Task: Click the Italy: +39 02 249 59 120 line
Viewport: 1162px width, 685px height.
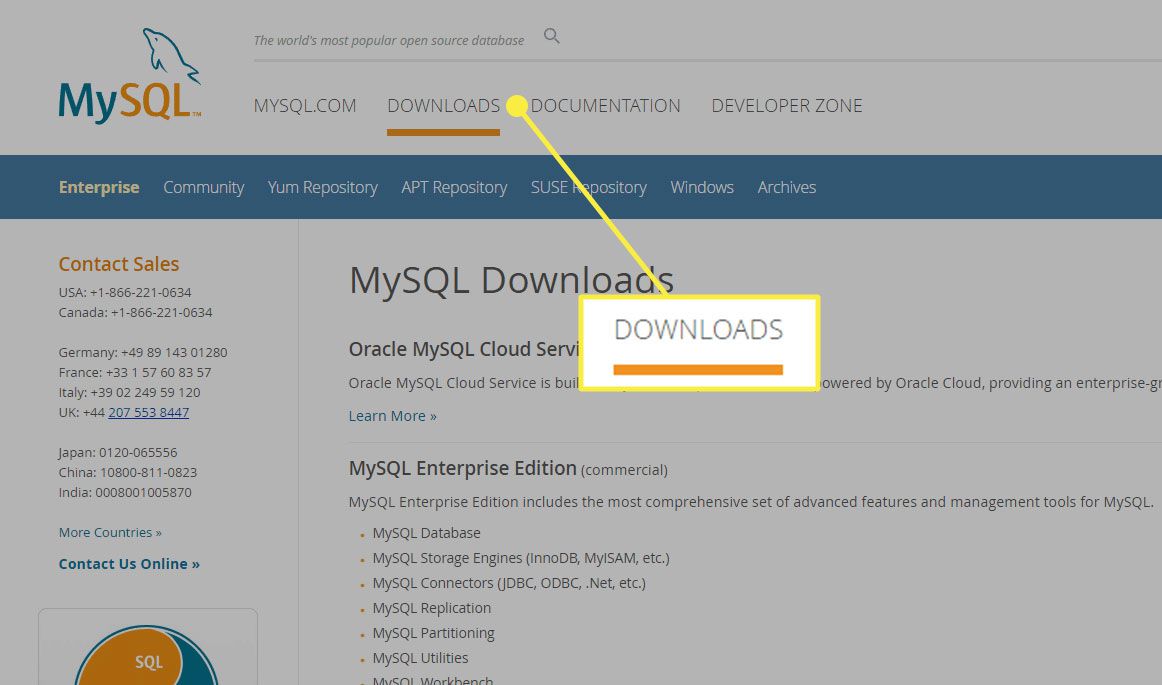Action: (129, 392)
